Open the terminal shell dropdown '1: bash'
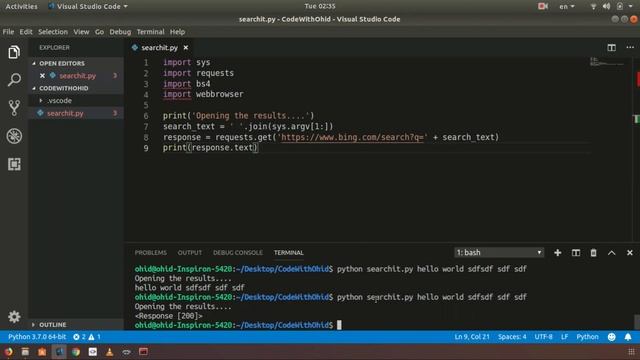640x360 pixels. click(x=499, y=253)
